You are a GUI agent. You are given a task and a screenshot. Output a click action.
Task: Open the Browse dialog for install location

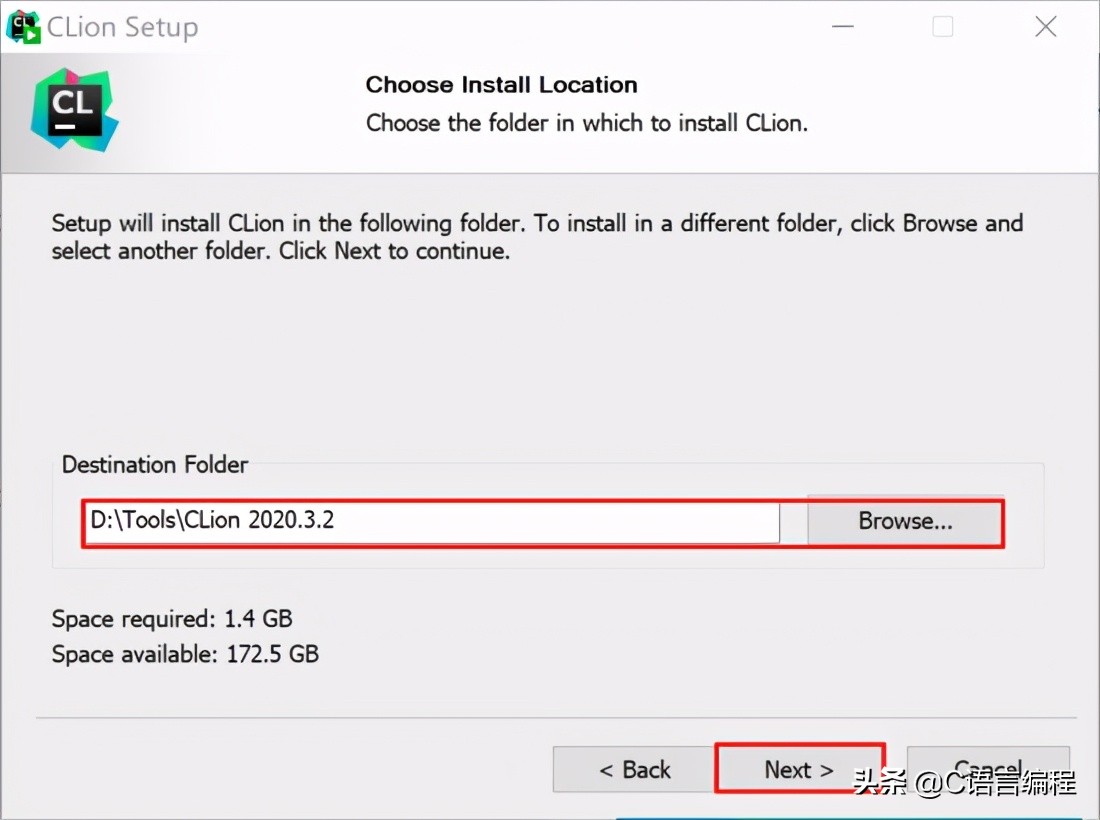903,521
